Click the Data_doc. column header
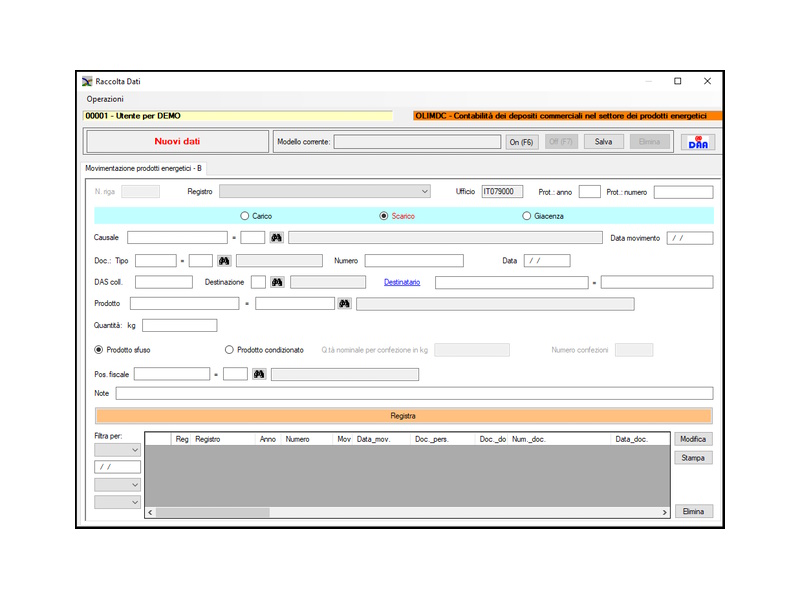 tap(640, 439)
